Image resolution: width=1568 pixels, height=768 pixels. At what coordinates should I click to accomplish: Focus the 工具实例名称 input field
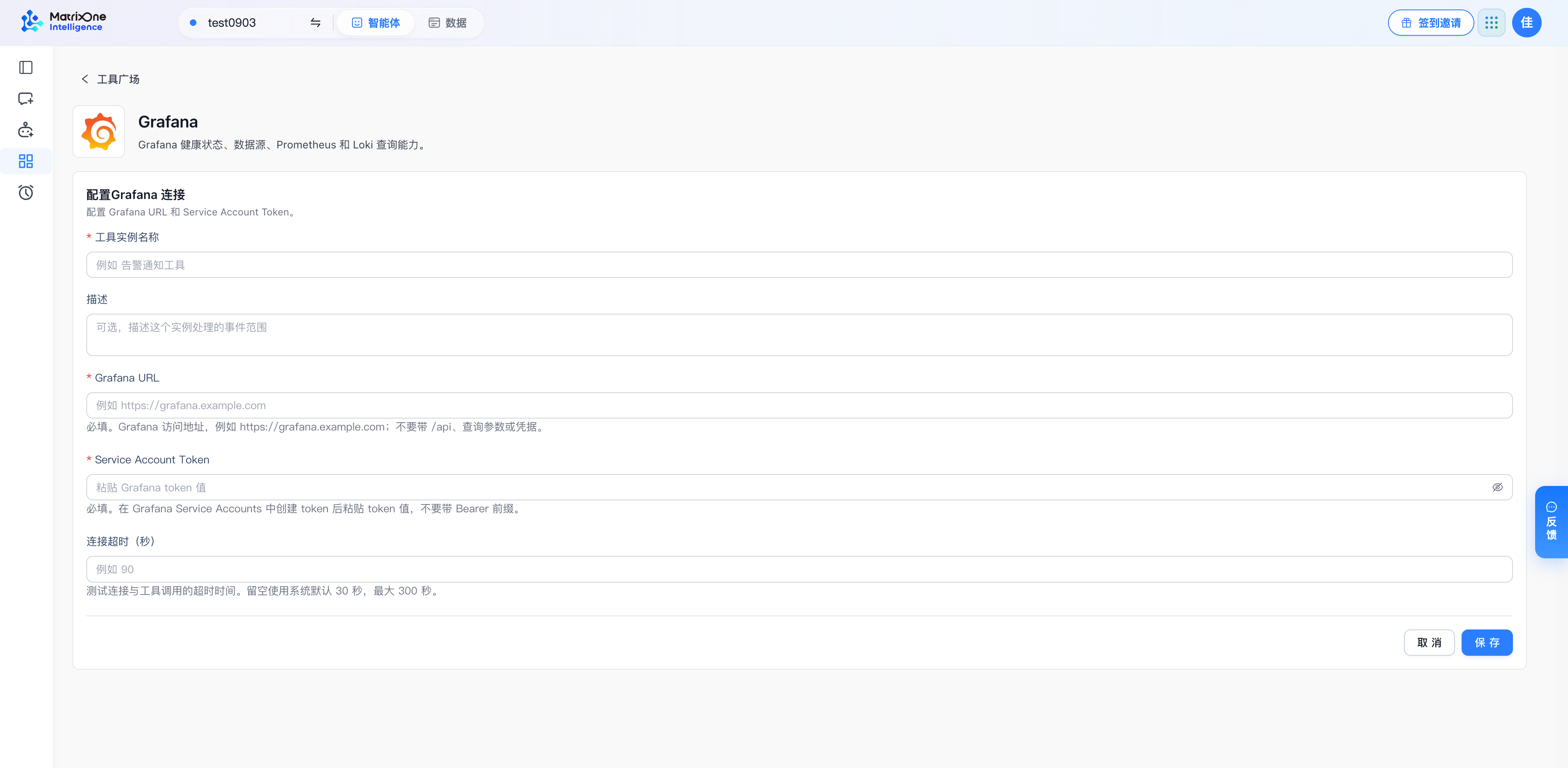tap(799, 265)
